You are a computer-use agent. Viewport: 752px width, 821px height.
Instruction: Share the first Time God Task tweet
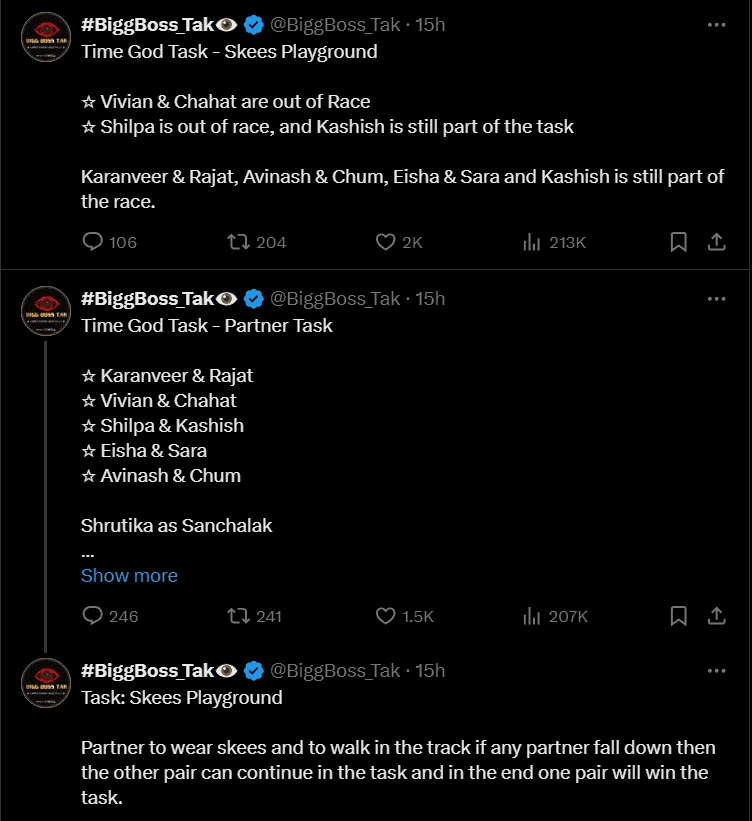click(x=716, y=242)
